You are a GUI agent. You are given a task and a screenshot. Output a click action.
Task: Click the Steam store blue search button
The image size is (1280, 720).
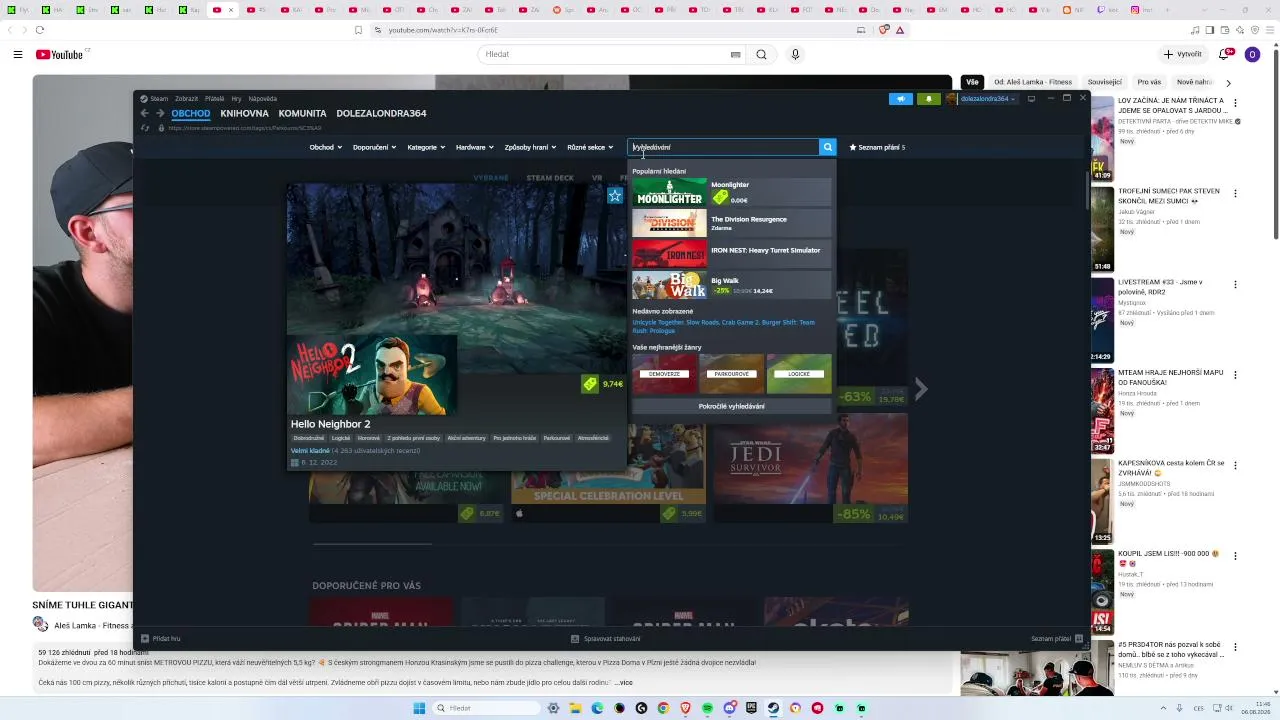tap(827, 147)
